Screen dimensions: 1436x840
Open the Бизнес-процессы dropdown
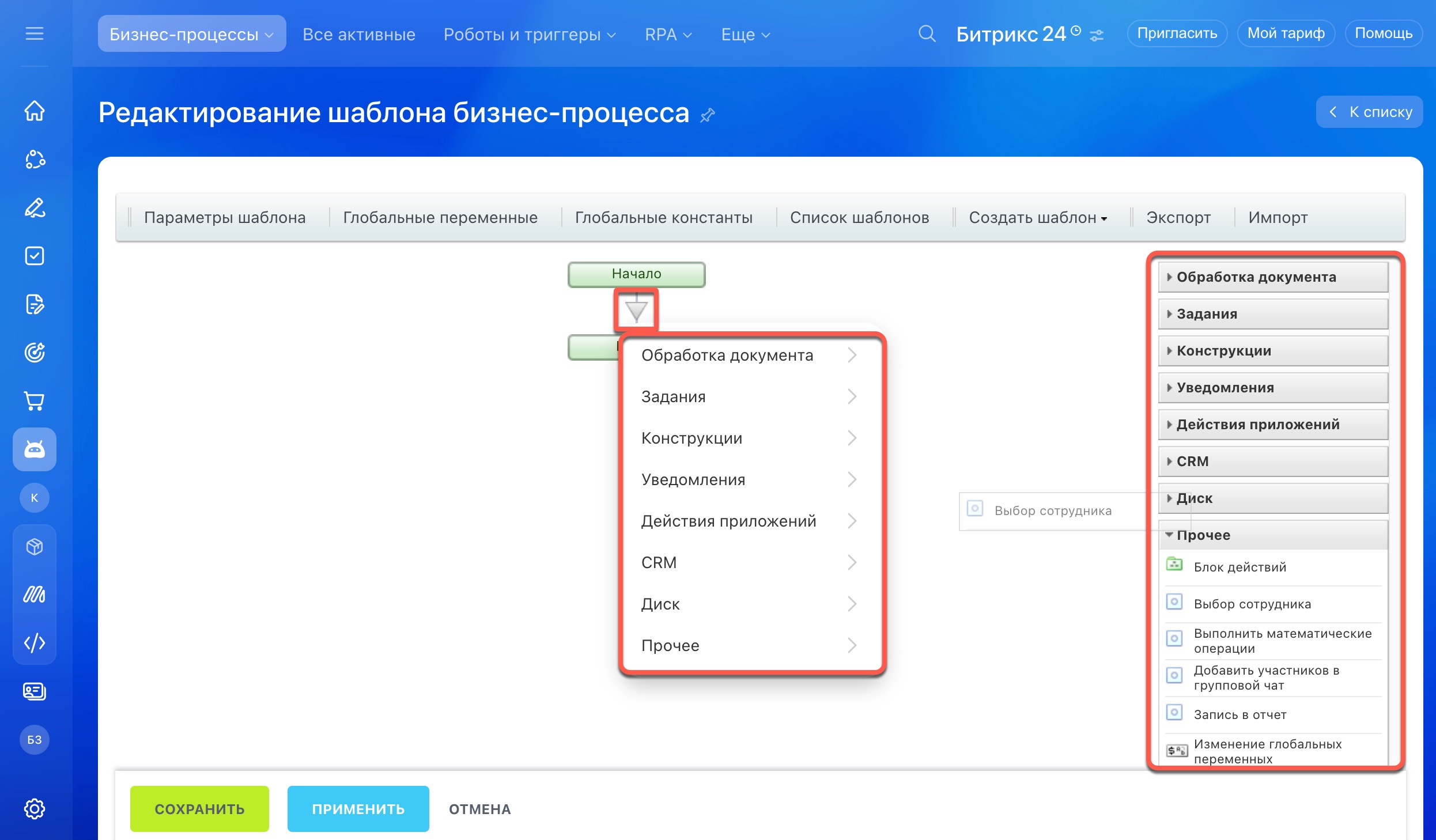click(192, 34)
